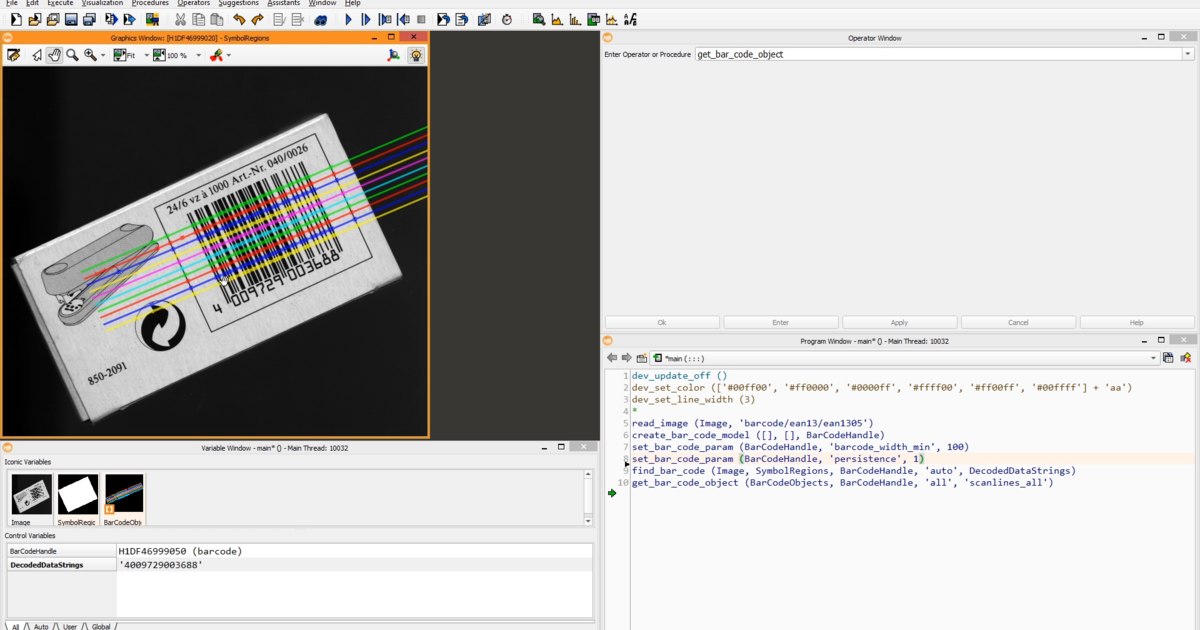Click the Save program disk icon
Screen dimensions: 1200x630
pos(71,19)
